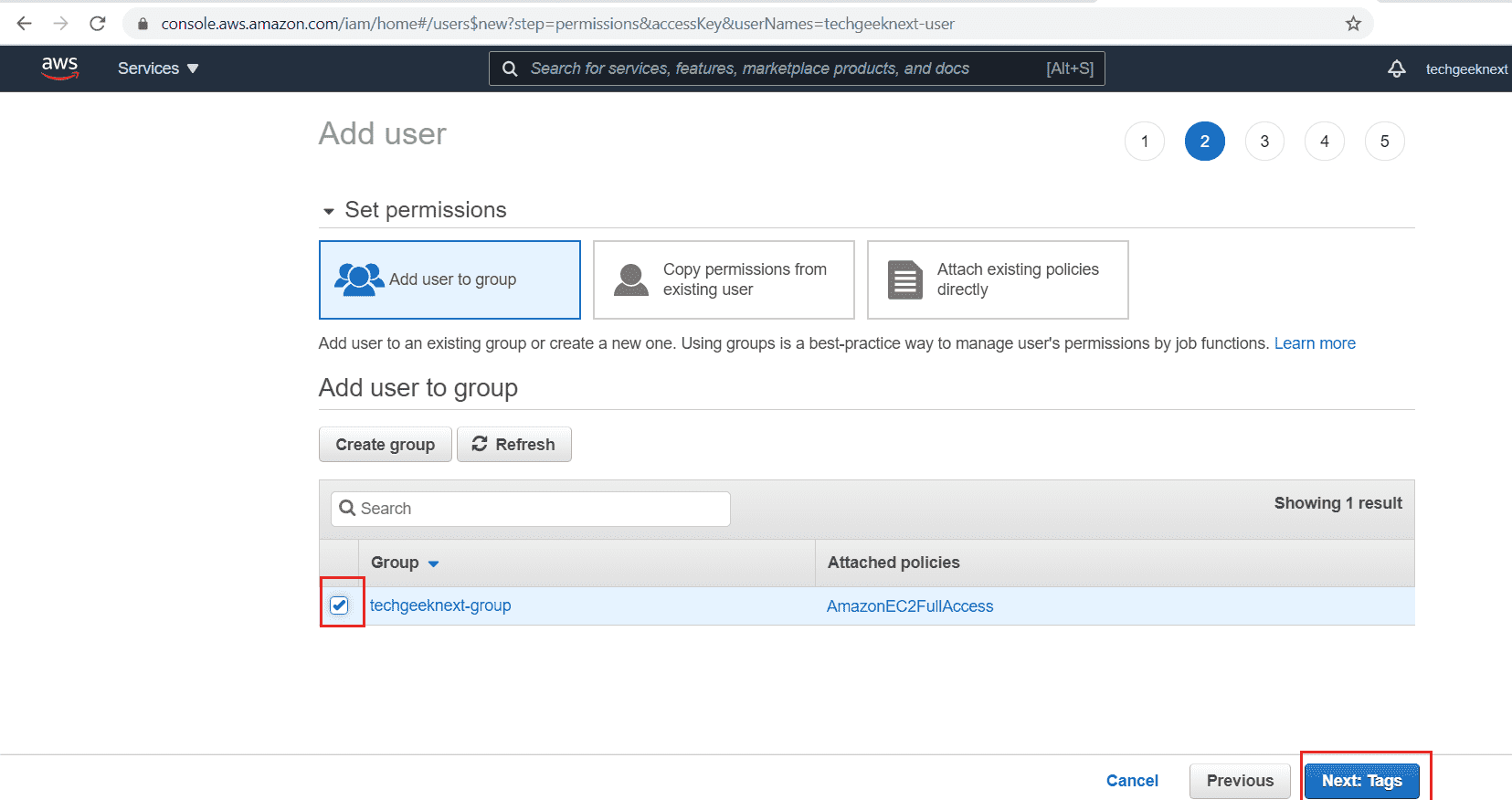
Task: Select the current step 2 indicator
Action: 1205,142
